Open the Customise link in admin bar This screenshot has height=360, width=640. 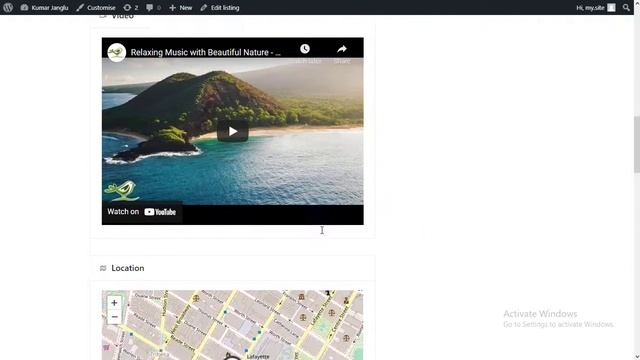(96, 7)
